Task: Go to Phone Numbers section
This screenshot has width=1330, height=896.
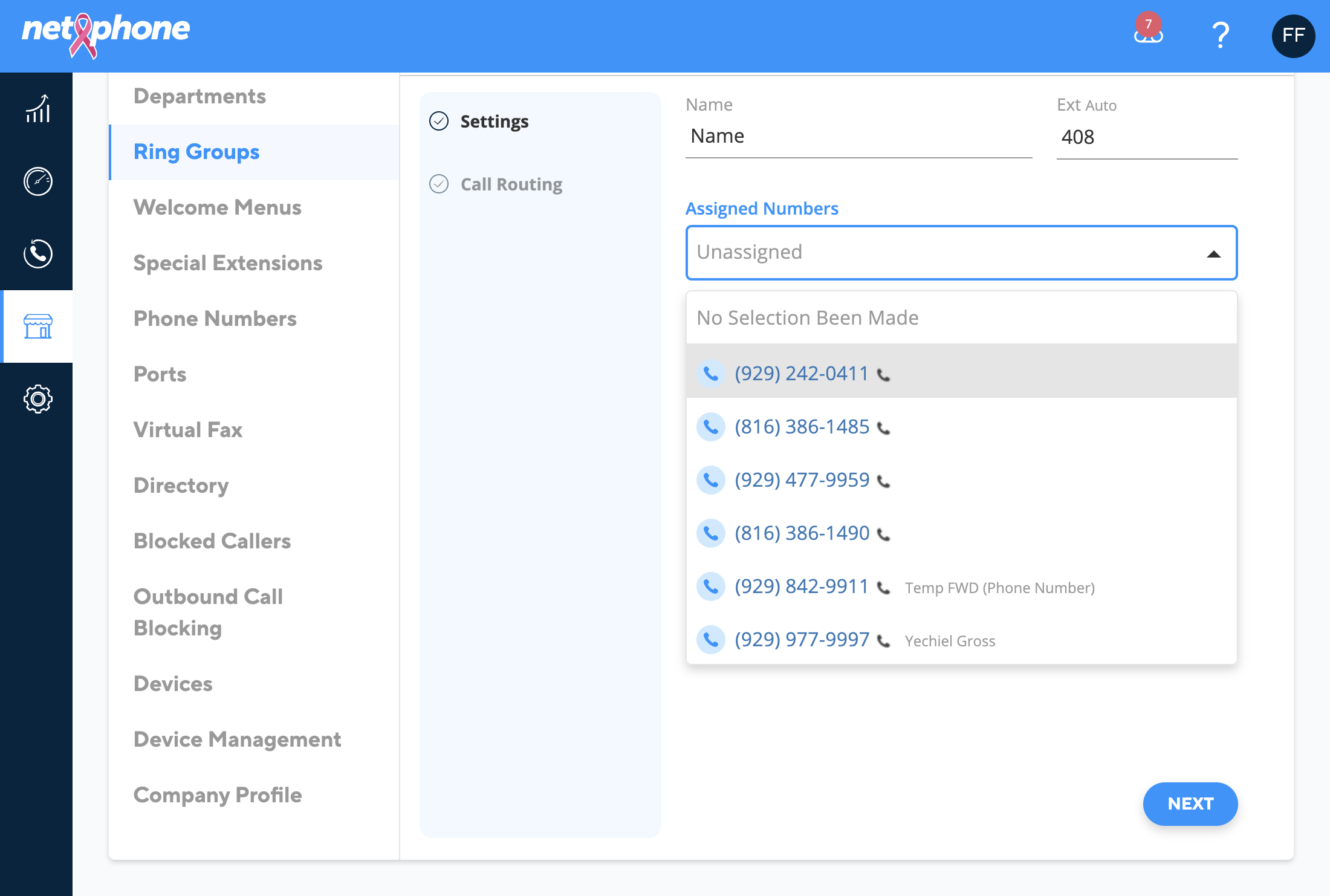Action: point(215,319)
